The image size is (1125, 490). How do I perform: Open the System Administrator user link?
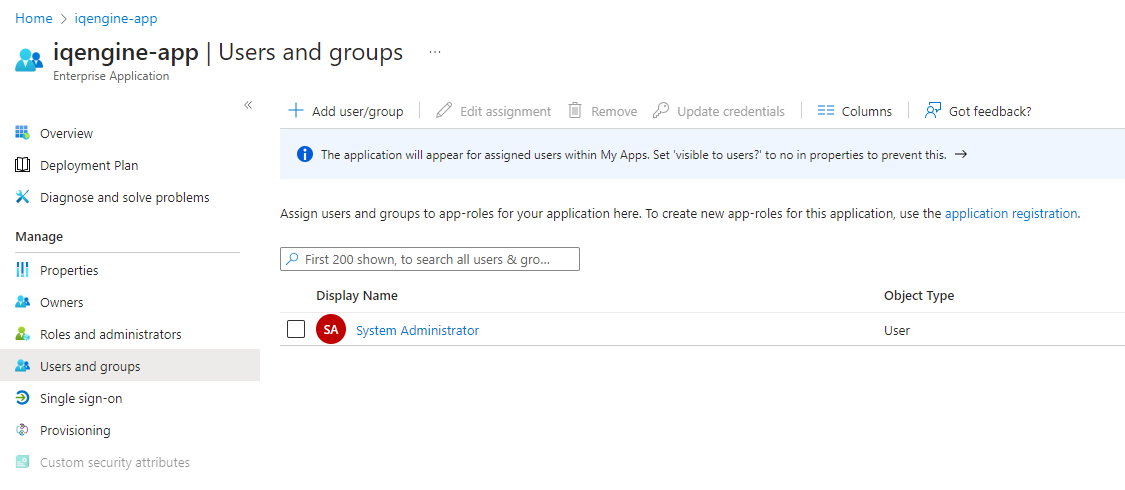[x=417, y=330]
